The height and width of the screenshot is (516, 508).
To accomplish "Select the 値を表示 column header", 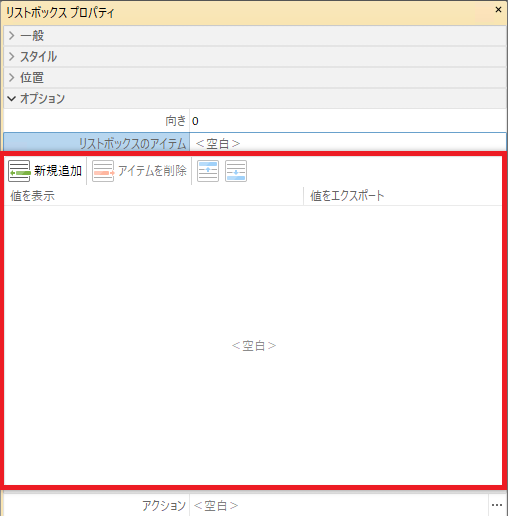I will click(154, 196).
